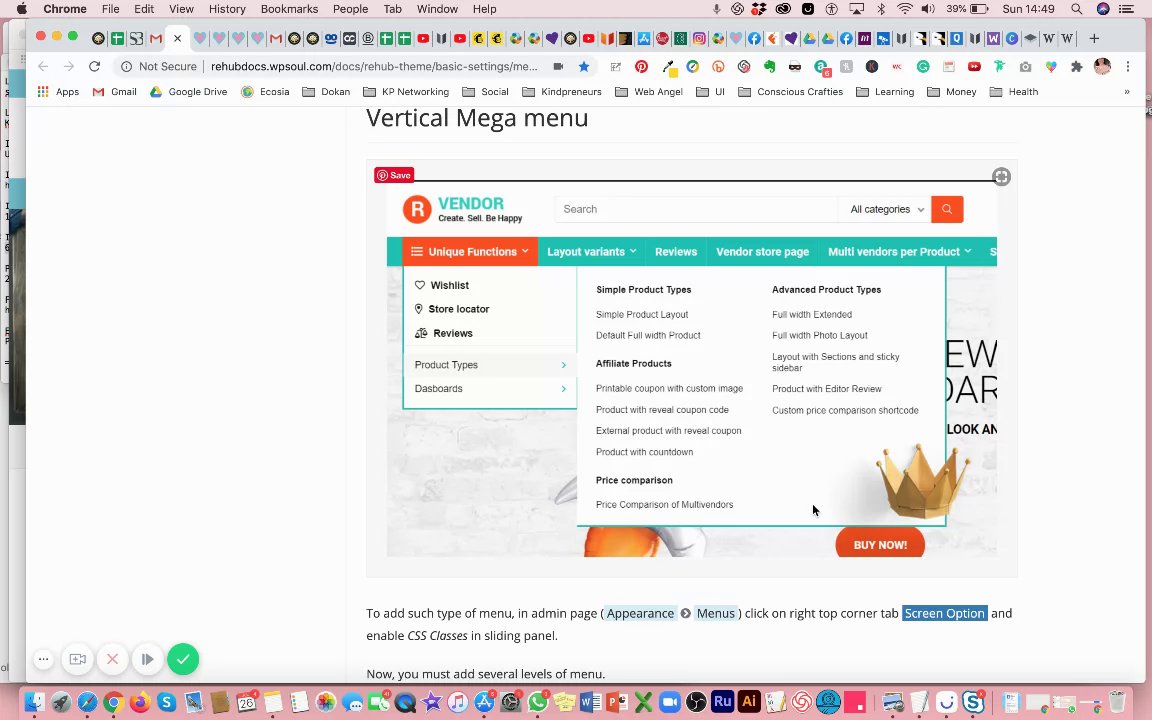1152x720 pixels.
Task: Click the orange search button in the Vendor header
Action: pyautogui.click(x=947, y=209)
